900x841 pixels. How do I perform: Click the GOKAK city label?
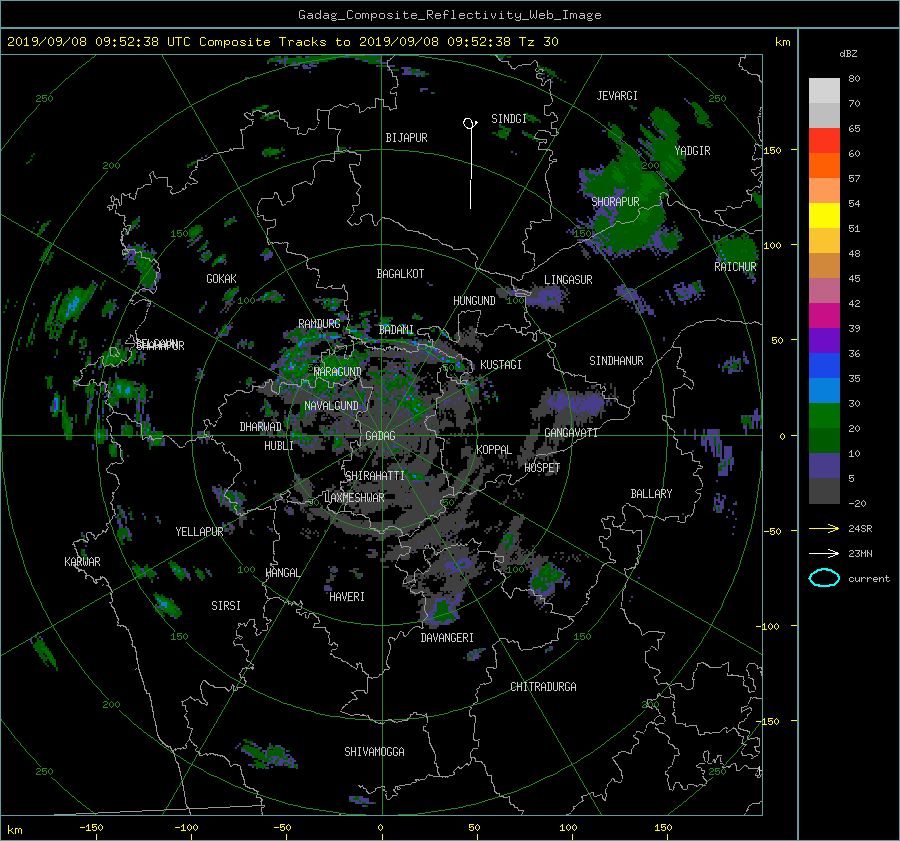tap(221, 279)
